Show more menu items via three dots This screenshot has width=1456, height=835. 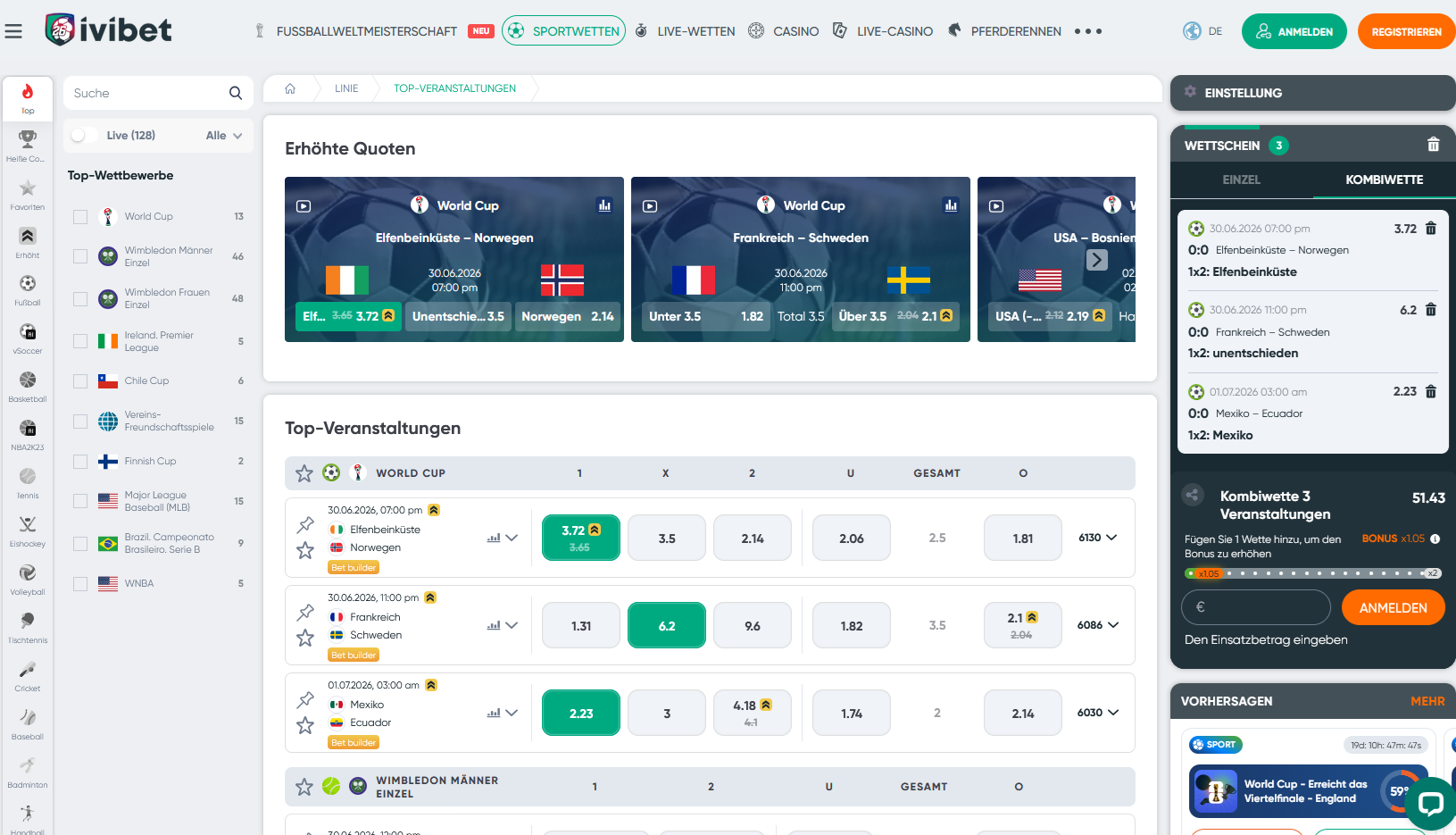point(1088,31)
